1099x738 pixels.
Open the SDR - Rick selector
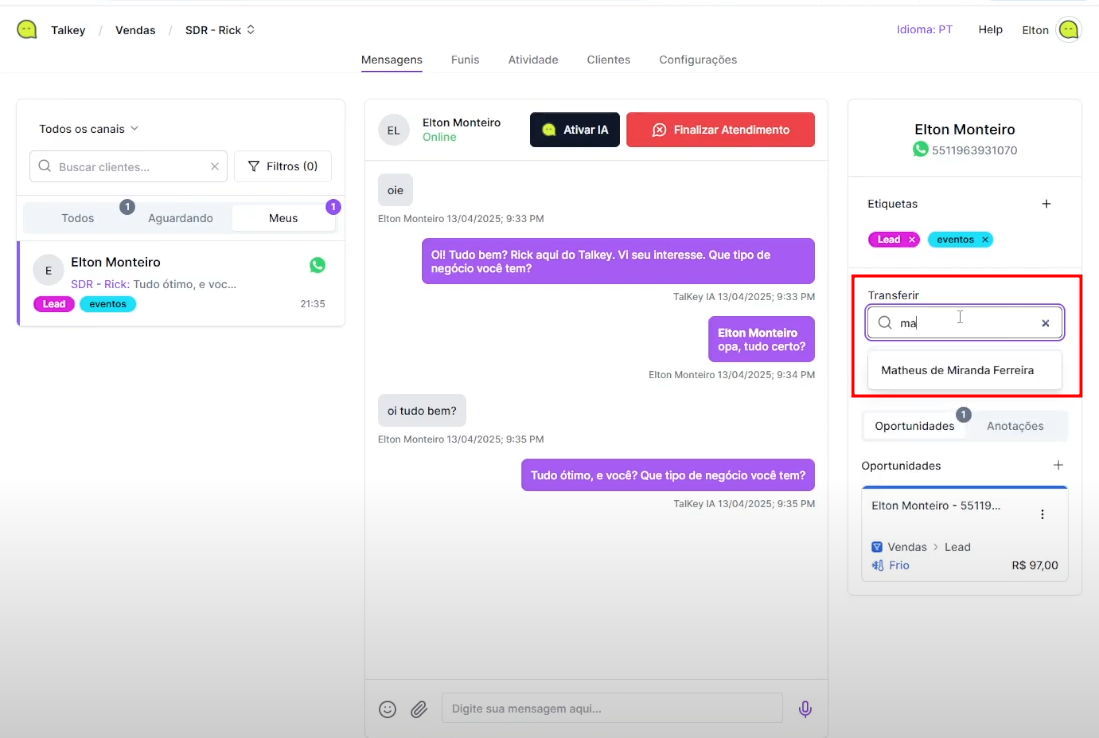click(x=220, y=30)
